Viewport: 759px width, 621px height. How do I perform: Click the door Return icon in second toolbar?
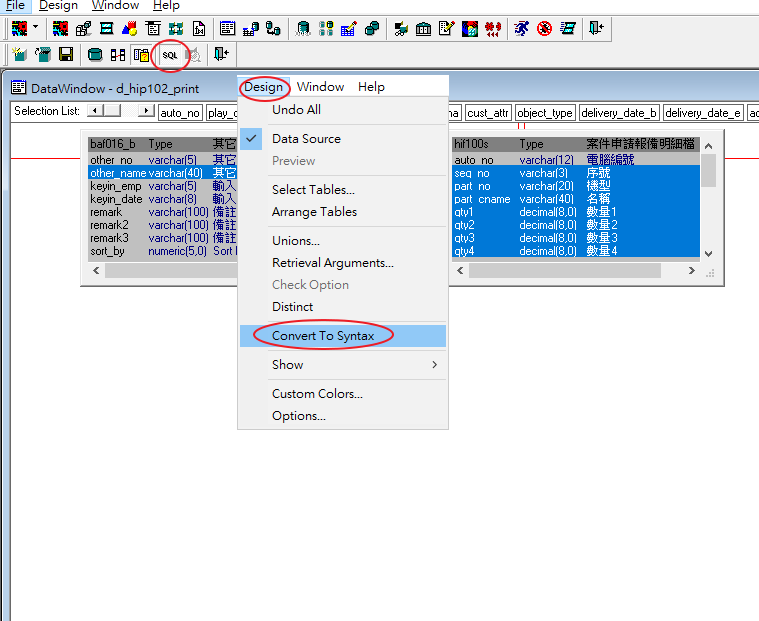coord(221,54)
